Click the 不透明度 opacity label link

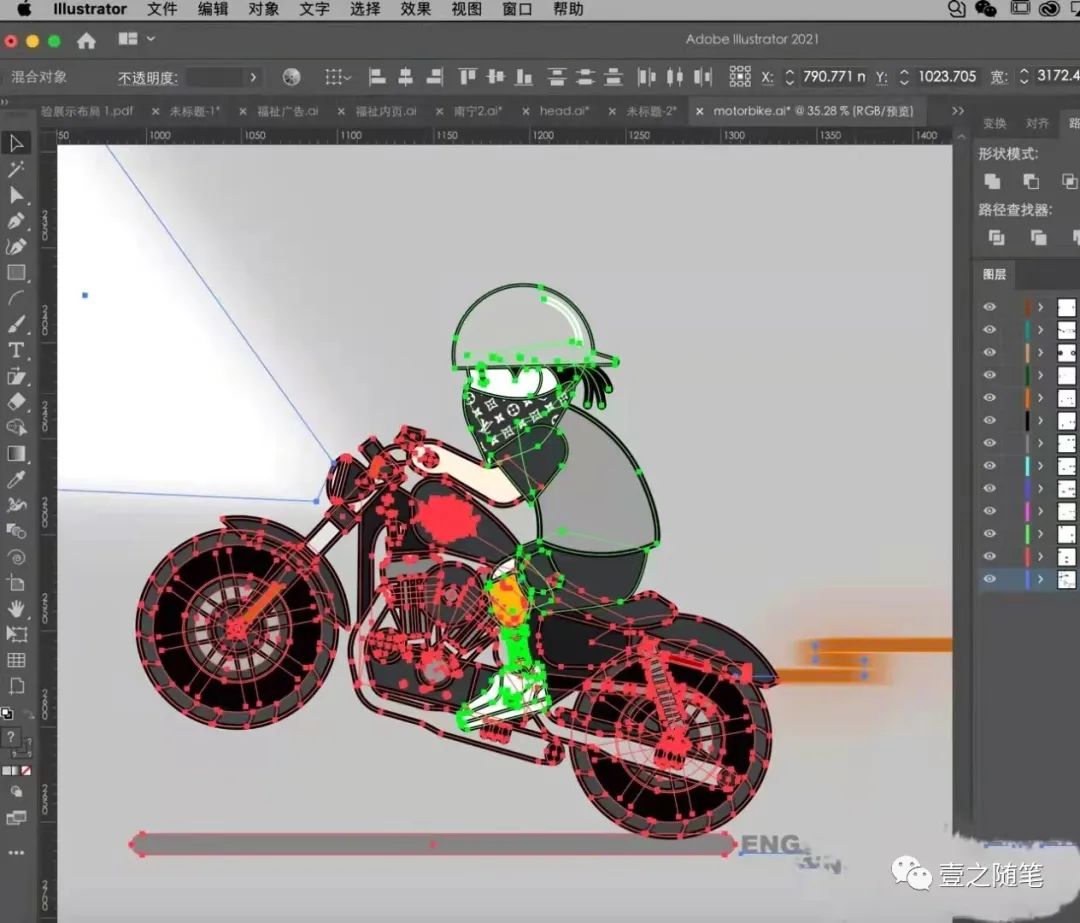[147, 77]
